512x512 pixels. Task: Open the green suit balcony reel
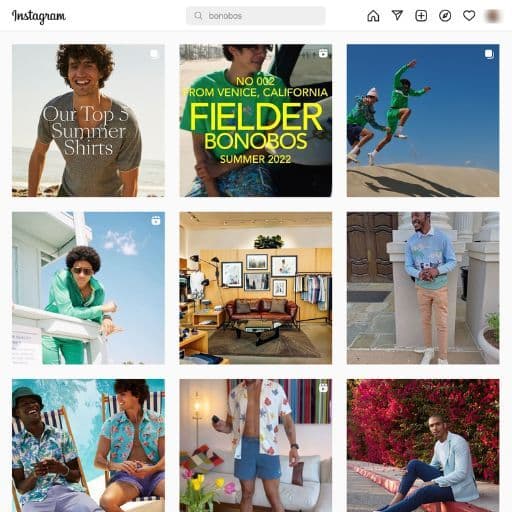pos(88,288)
